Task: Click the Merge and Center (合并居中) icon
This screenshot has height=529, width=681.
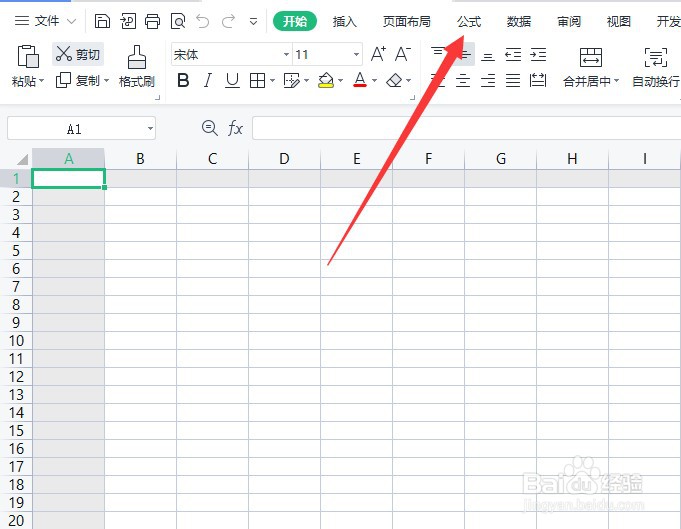Action: [x=591, y=57]
